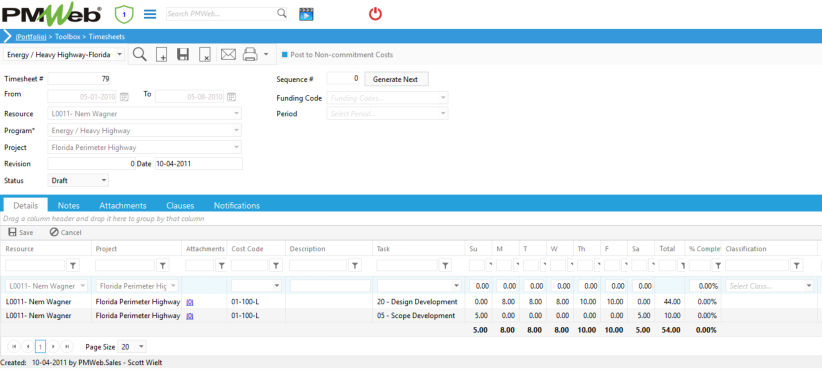Click the red power logout icon
This screenshot has width=822, height=388.
point(375,14)
